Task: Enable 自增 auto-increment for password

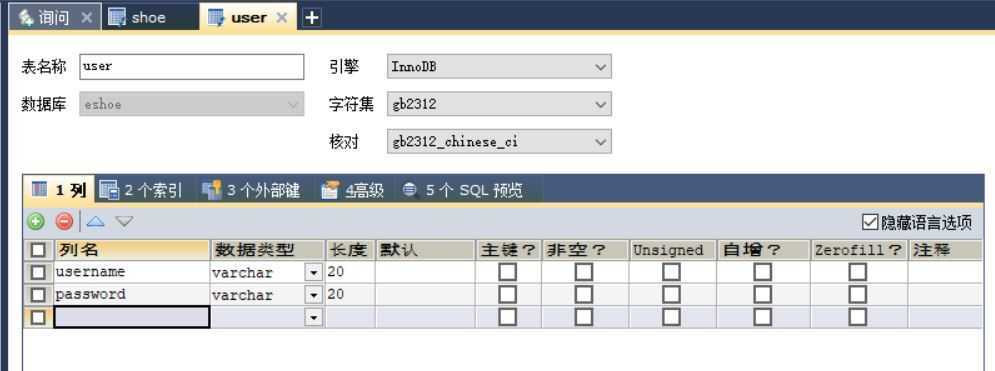Action: coord(762,295)
